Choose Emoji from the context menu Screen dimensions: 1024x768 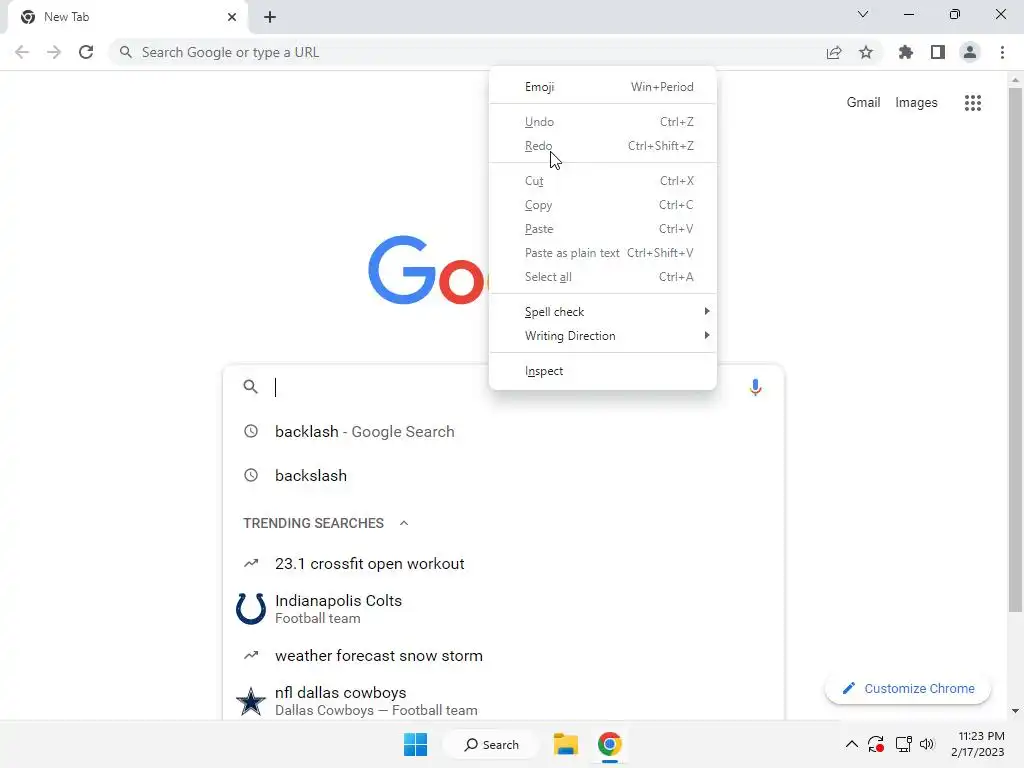(x=603, y=87)
